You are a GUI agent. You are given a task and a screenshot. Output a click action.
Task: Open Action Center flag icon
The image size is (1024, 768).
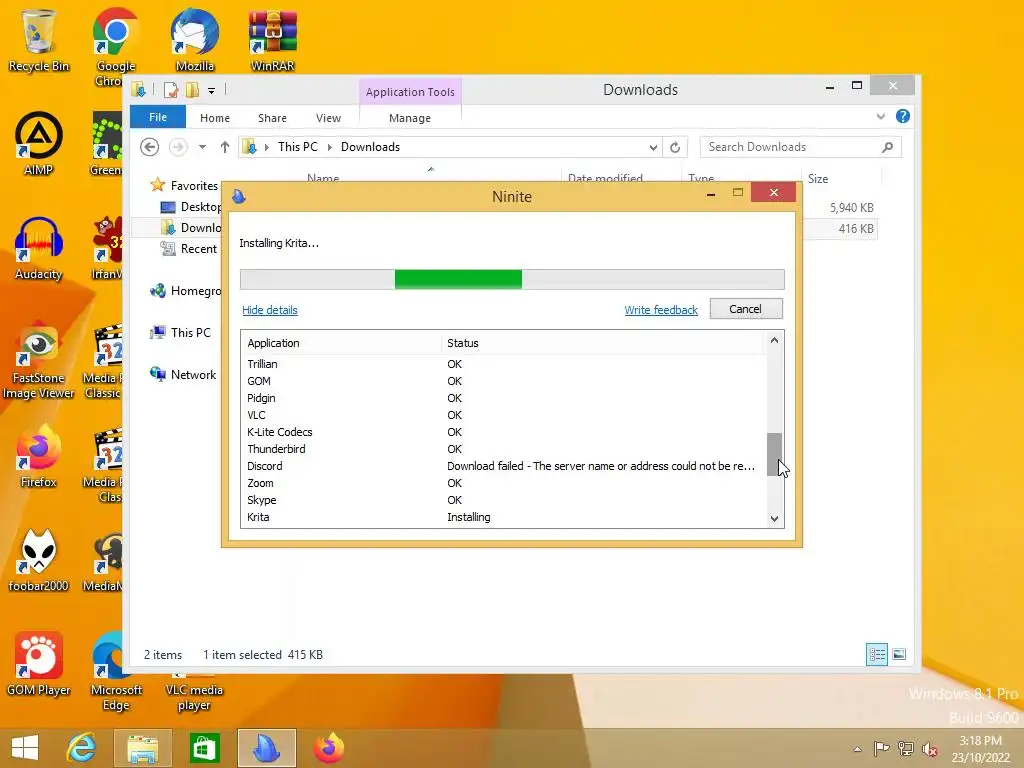tap(882, 748)
